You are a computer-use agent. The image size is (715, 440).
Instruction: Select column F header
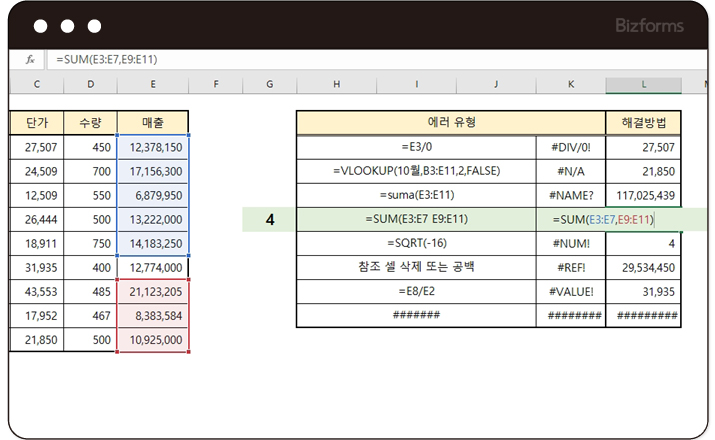(x=216, y=84)
